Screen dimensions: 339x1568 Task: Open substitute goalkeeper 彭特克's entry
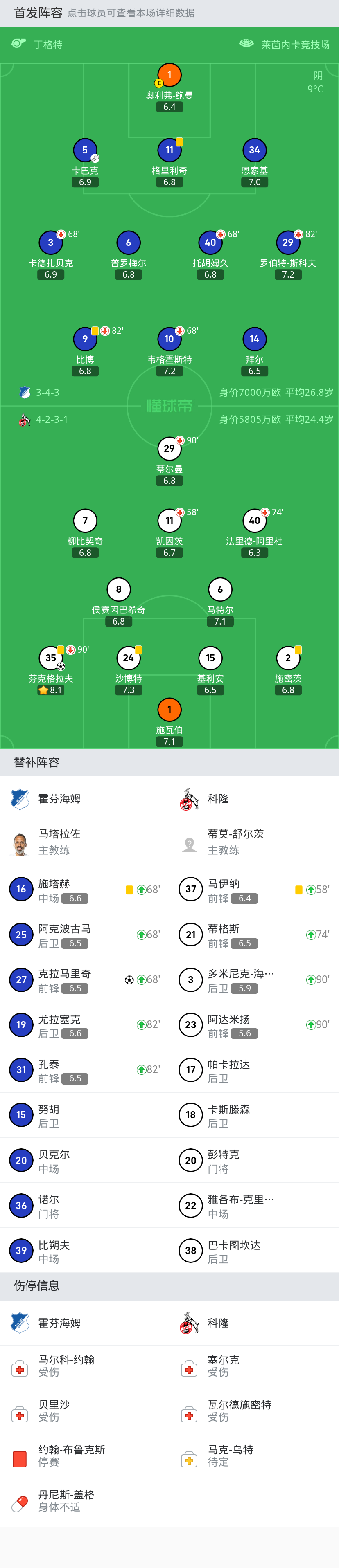tap(223, 1160)
